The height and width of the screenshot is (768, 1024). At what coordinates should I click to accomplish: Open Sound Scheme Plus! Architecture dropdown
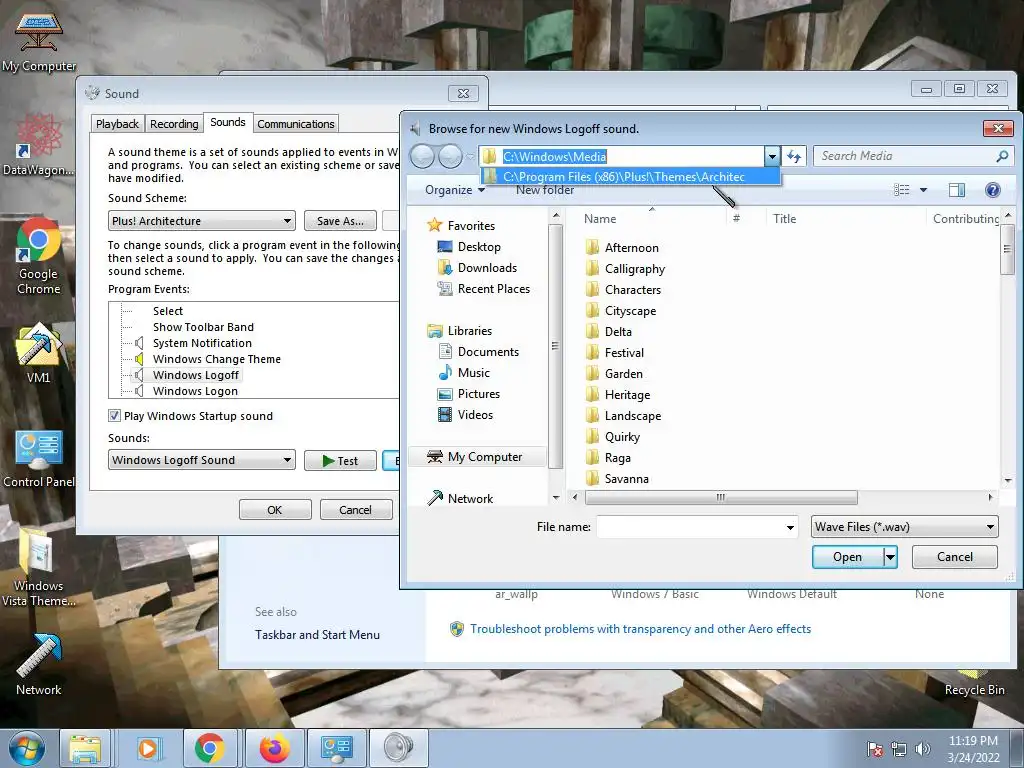click(x=202, y=221)
